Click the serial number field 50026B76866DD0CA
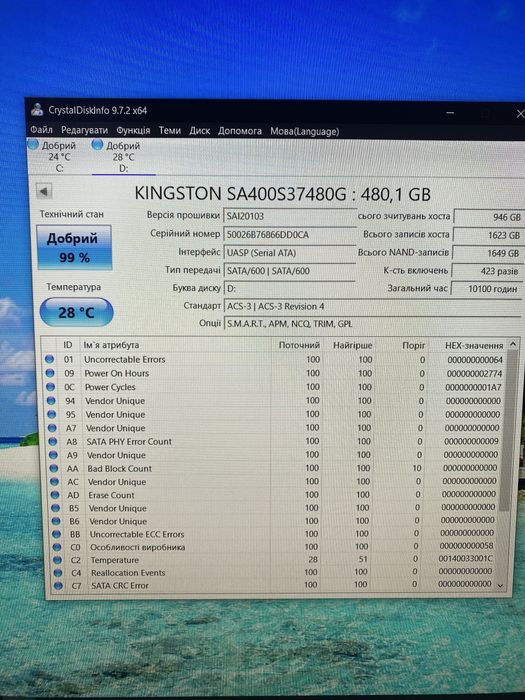The image size is (525, 700). click(289, 234)
